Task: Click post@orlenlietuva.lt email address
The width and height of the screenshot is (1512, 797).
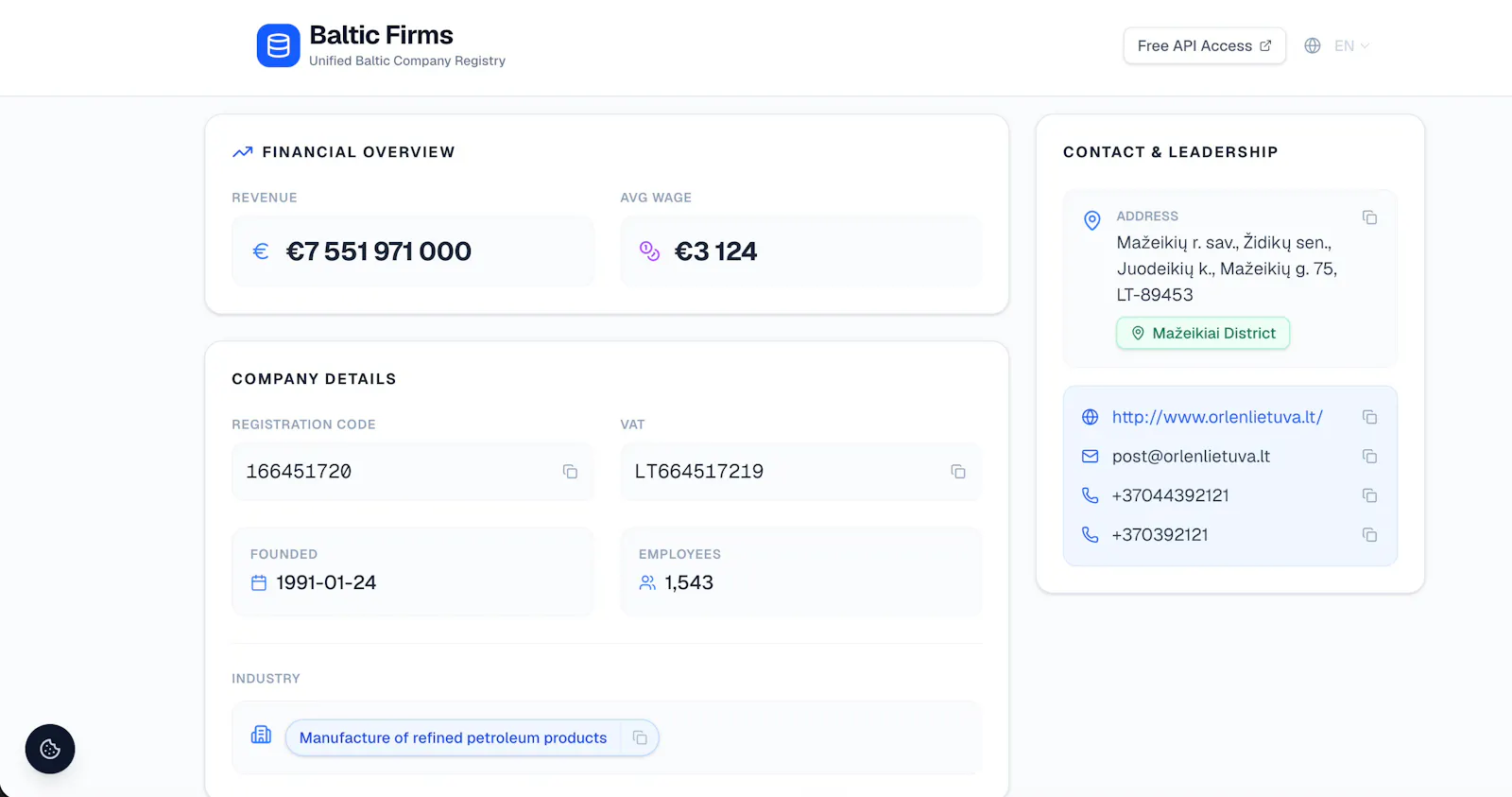Action: (x=1191, y=457)
